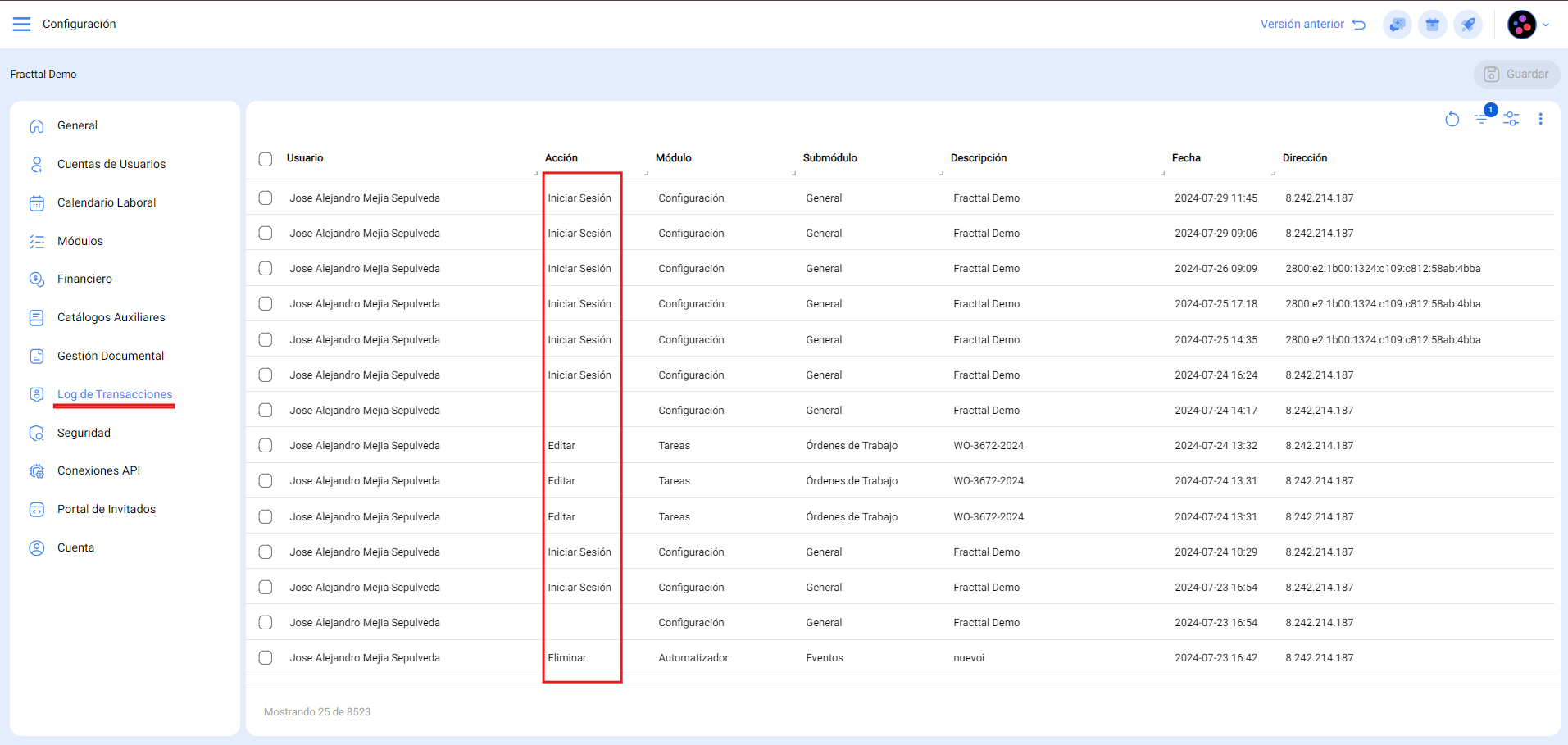Expand the user profile avatar dropdown

pos(1528,25)
